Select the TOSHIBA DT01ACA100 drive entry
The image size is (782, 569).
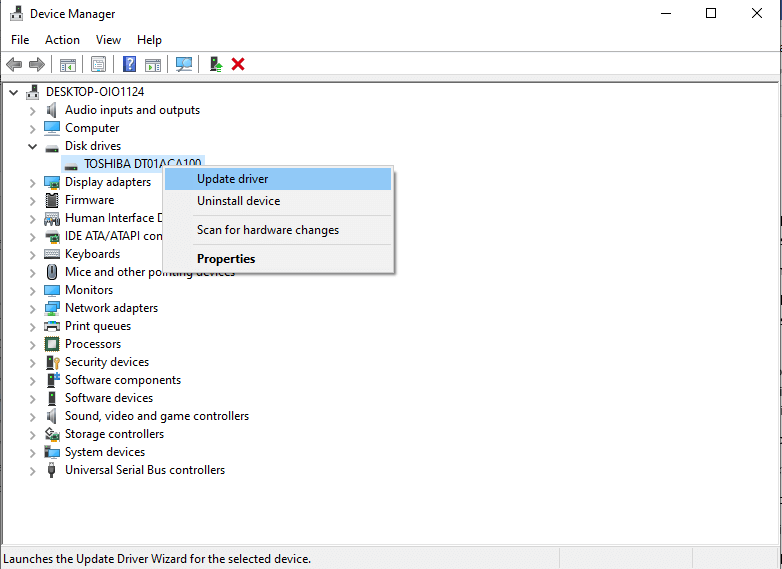click(133, 164)
